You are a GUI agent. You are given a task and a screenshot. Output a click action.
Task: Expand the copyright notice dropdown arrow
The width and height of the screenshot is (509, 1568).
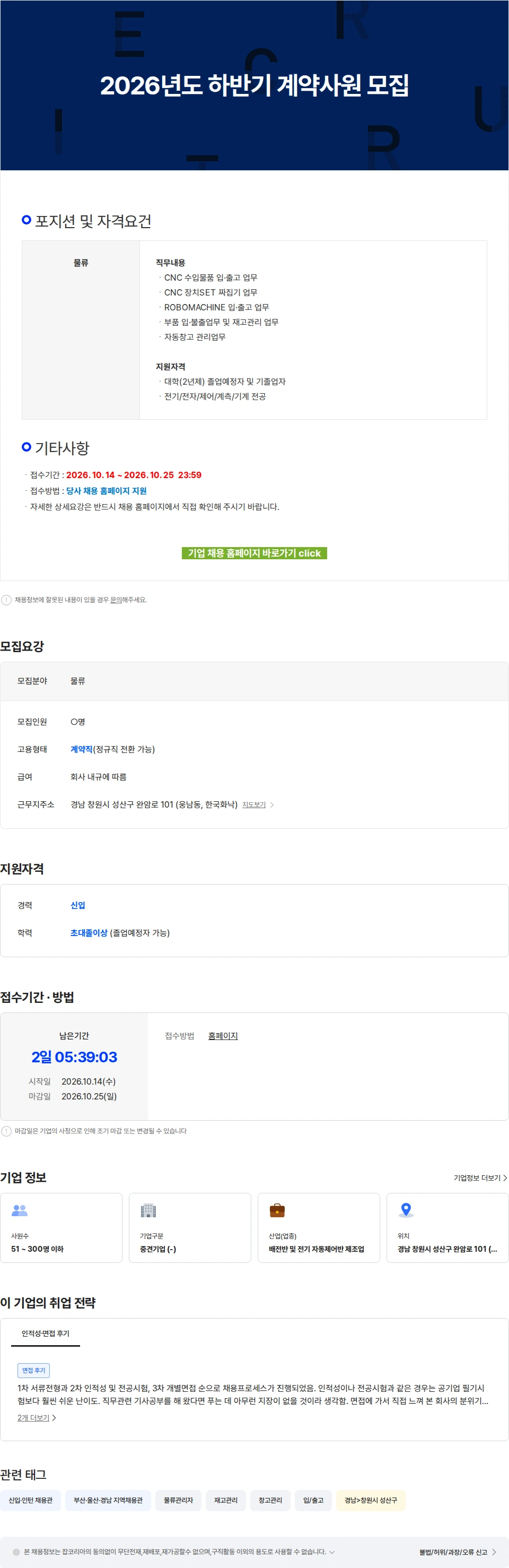click(x=331, y=1552)
